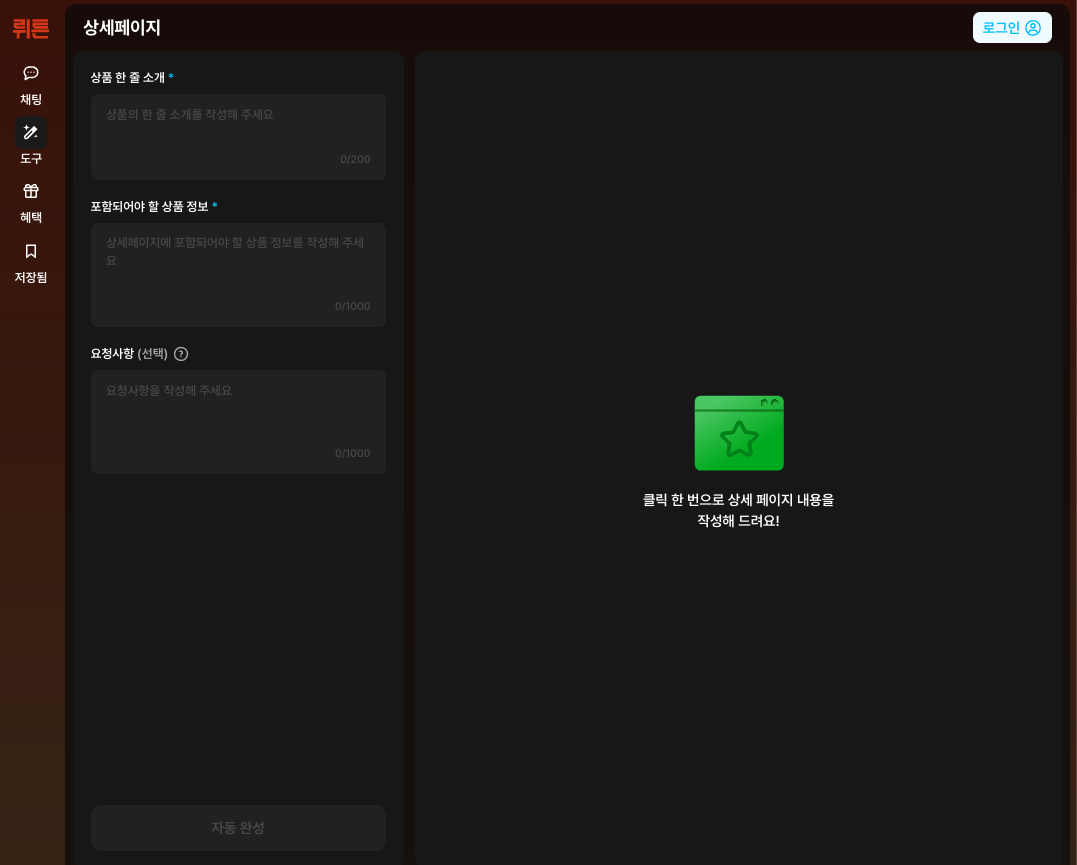
Task: Click the green star window illustration
Action: pyautogui.click(x=739, y=433)
